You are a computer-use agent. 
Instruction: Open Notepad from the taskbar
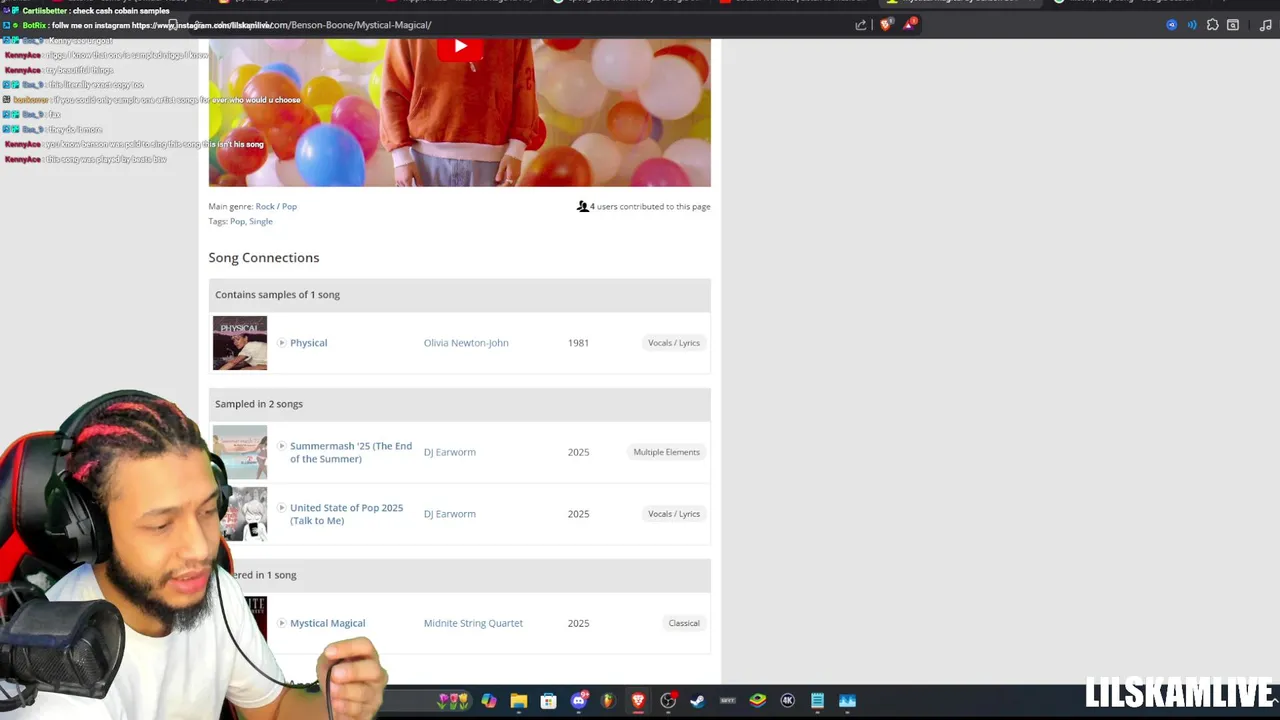coord(817,701)
